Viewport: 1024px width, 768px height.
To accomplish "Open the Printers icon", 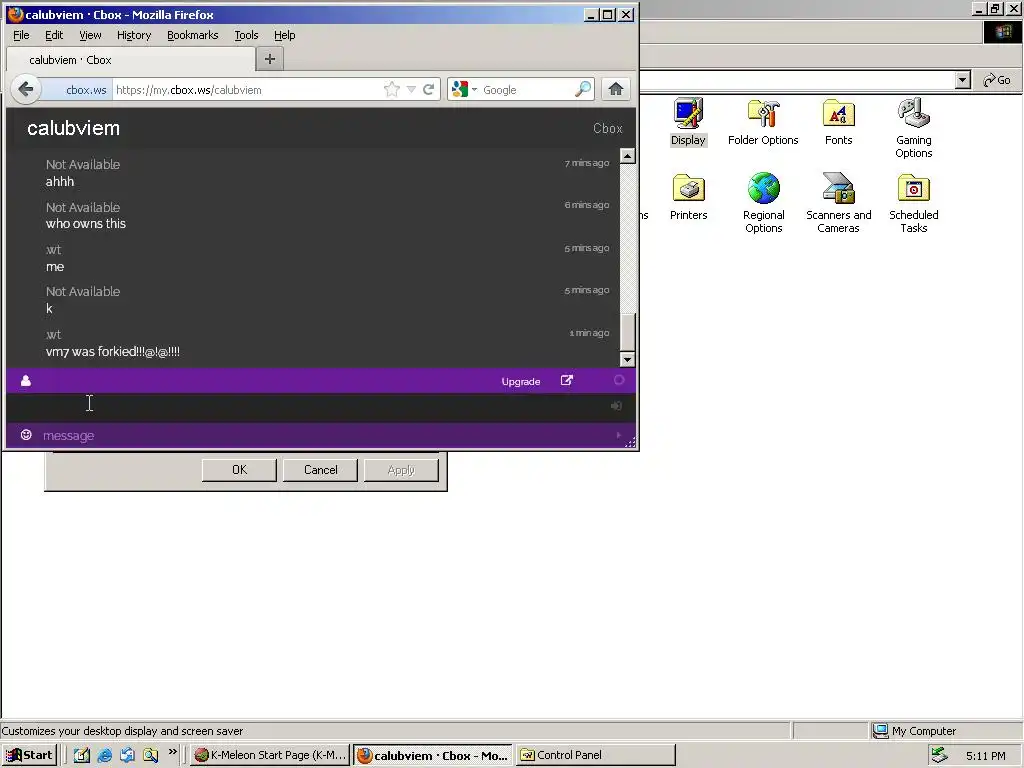I will click(688, 197).
